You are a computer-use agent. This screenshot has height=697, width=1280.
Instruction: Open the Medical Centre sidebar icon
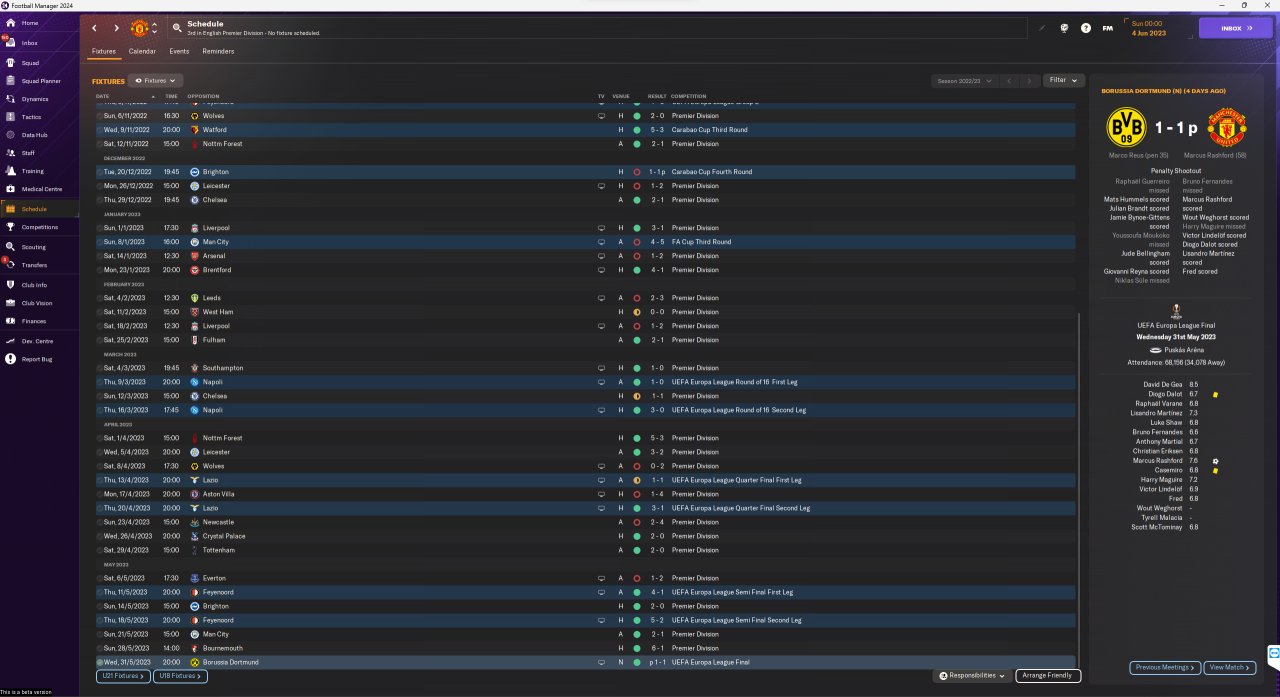10,189
